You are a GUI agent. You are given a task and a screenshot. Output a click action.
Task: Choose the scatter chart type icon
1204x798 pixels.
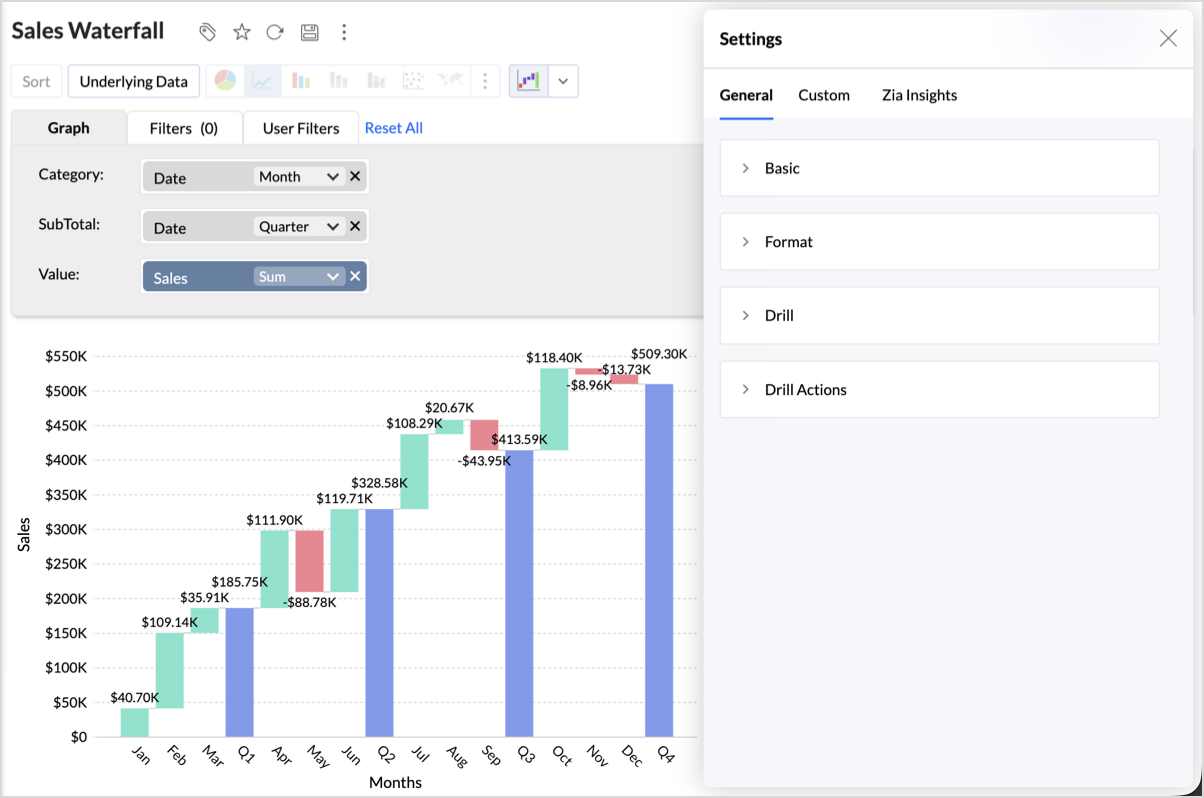point(412,81)
